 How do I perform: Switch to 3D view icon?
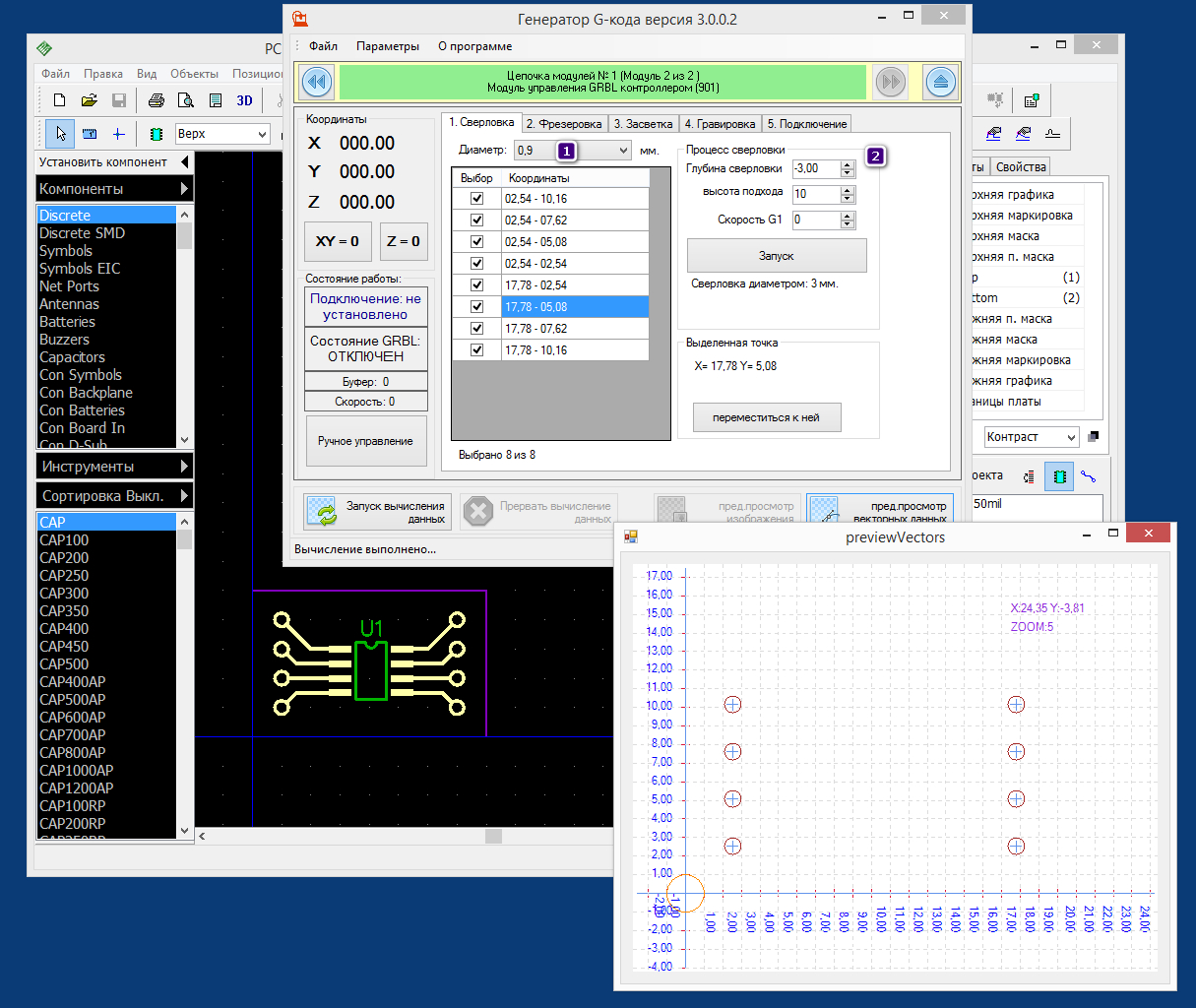point(244,100)
